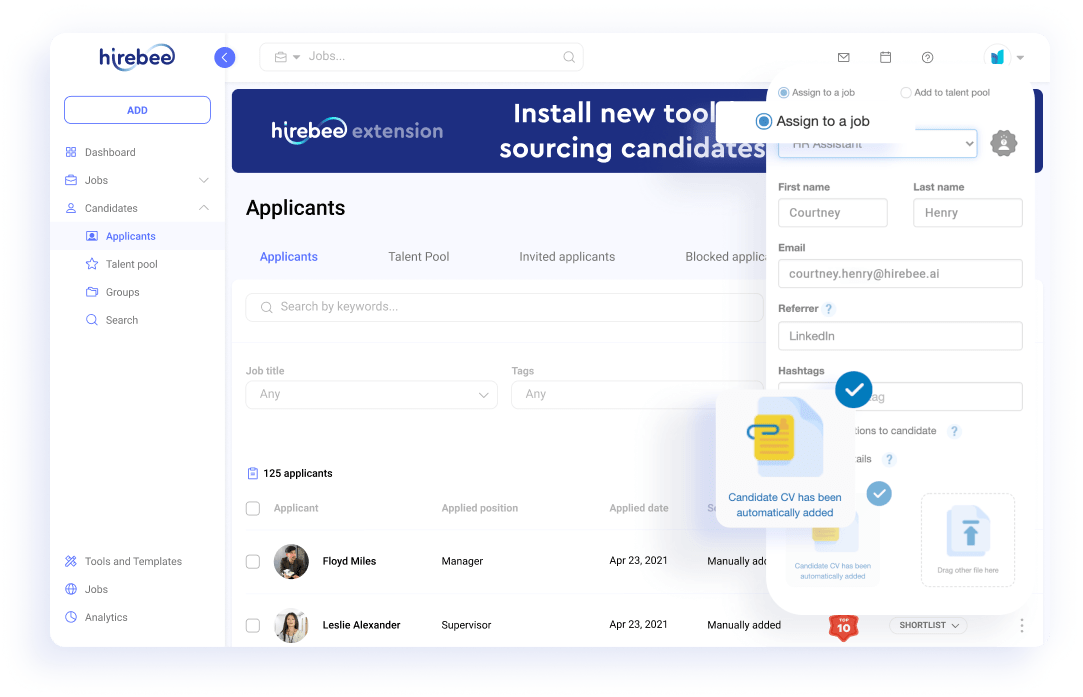Open the SHORTLIST status dropdown
This screenshot has height=697, width=1083.
[928, 625]
